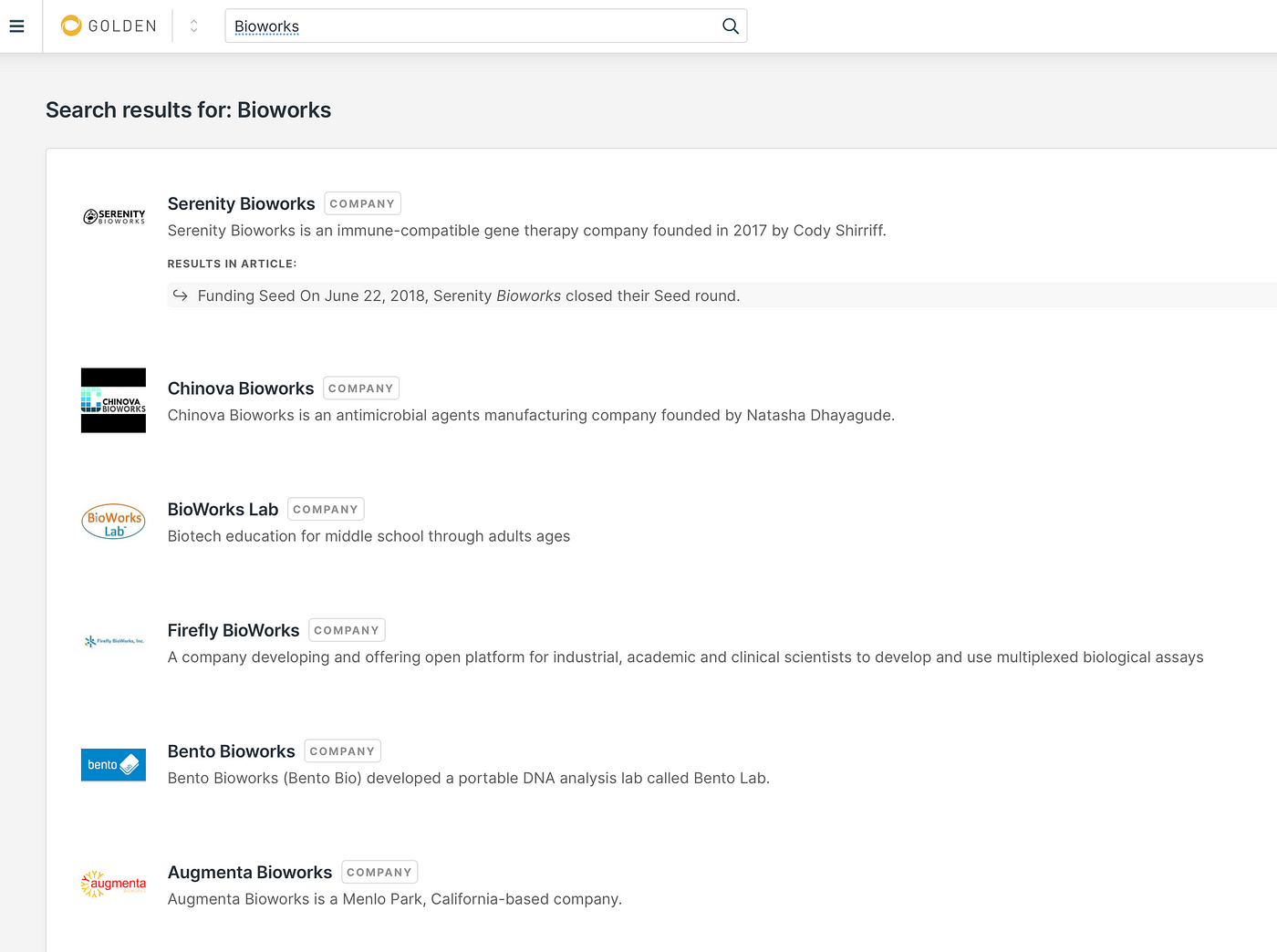
Task: Open the Firefly BioWorks result
Action: tap(234, 630)
